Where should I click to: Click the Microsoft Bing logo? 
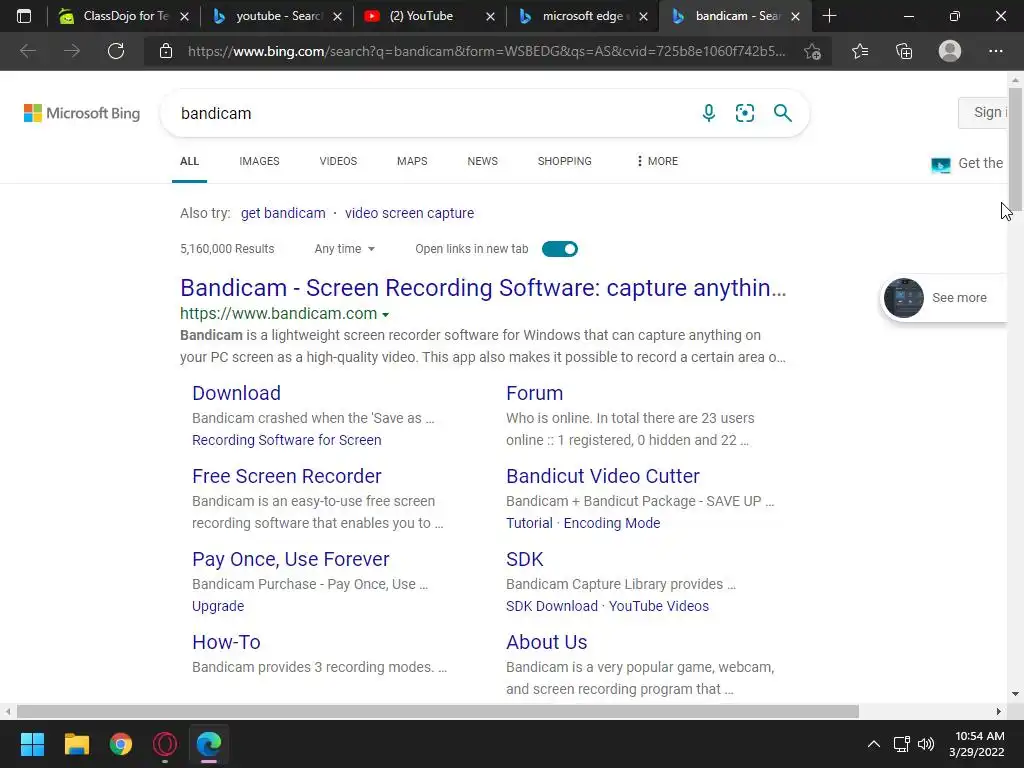[x=82, y=113]
